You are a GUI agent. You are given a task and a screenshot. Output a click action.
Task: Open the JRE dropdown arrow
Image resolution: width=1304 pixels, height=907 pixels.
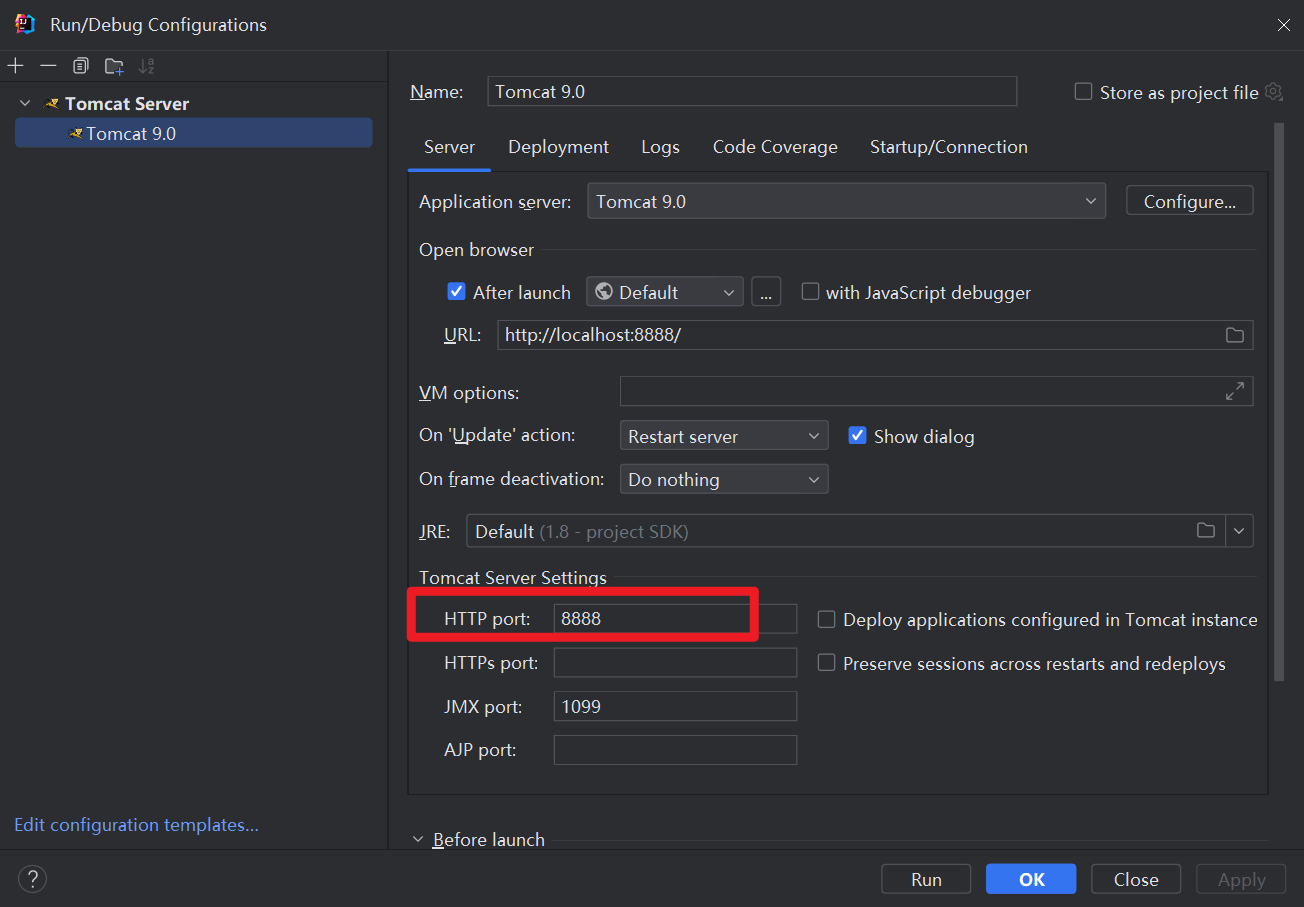coord(1240,531)
